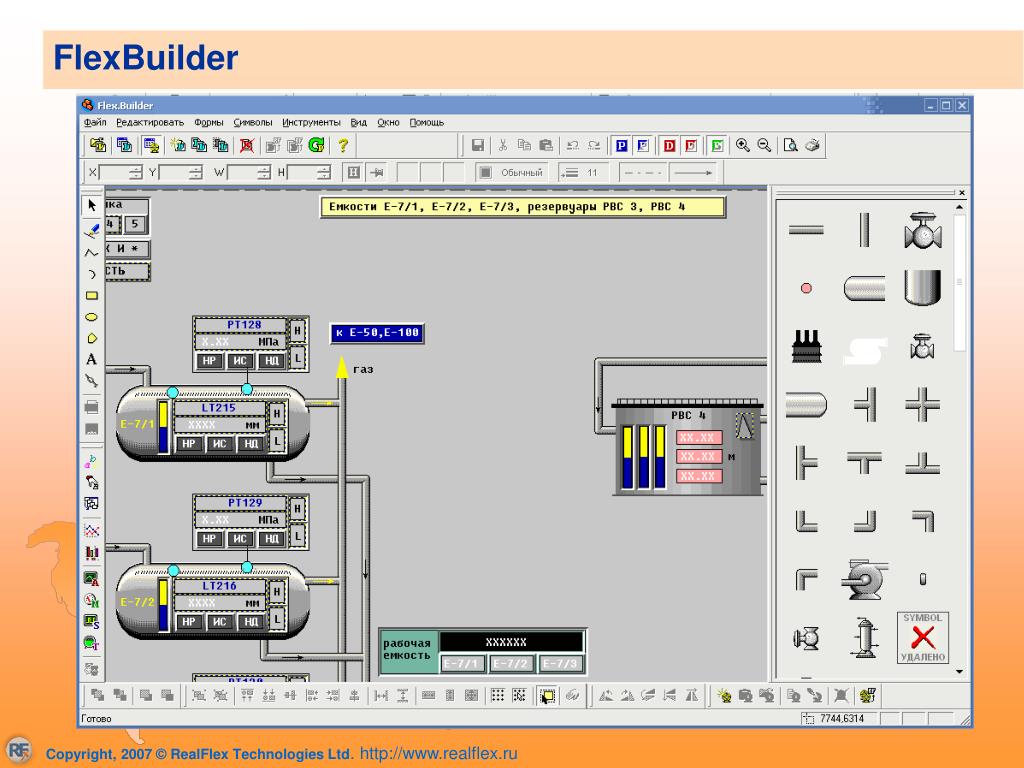Select the polyline tool

pyautogui.click(x=91, y=252)
